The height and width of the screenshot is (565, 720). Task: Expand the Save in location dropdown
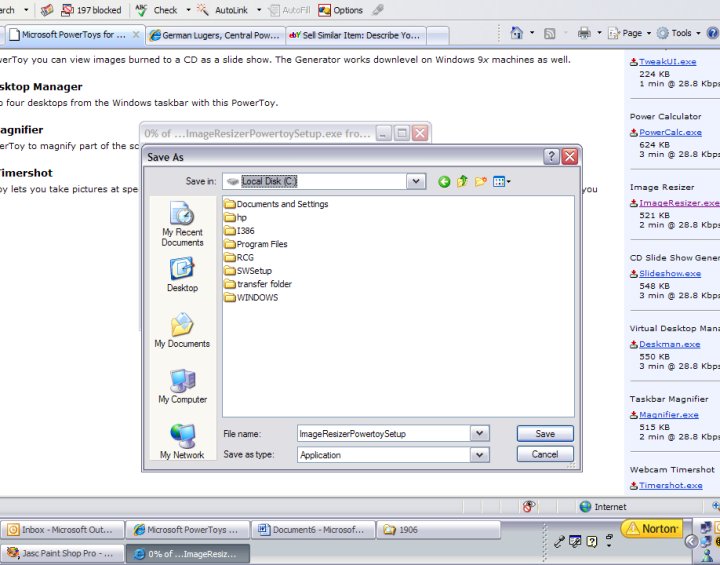(416, 181)
